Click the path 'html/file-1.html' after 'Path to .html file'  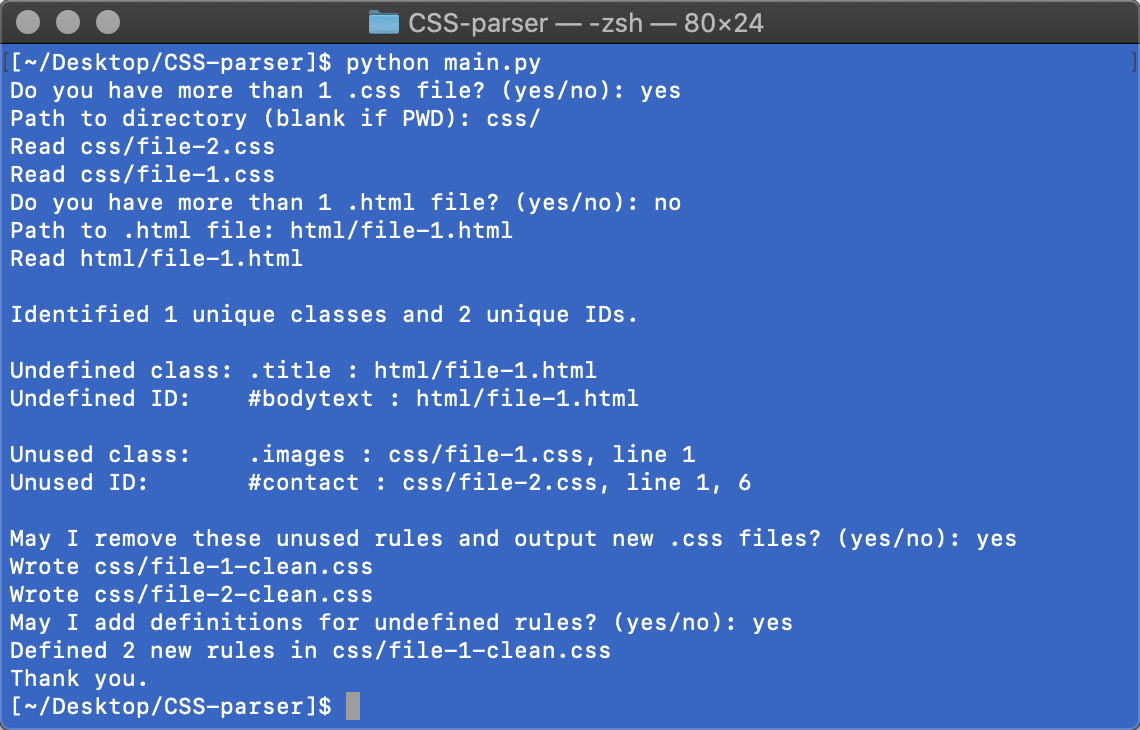[x=401, y=231]
